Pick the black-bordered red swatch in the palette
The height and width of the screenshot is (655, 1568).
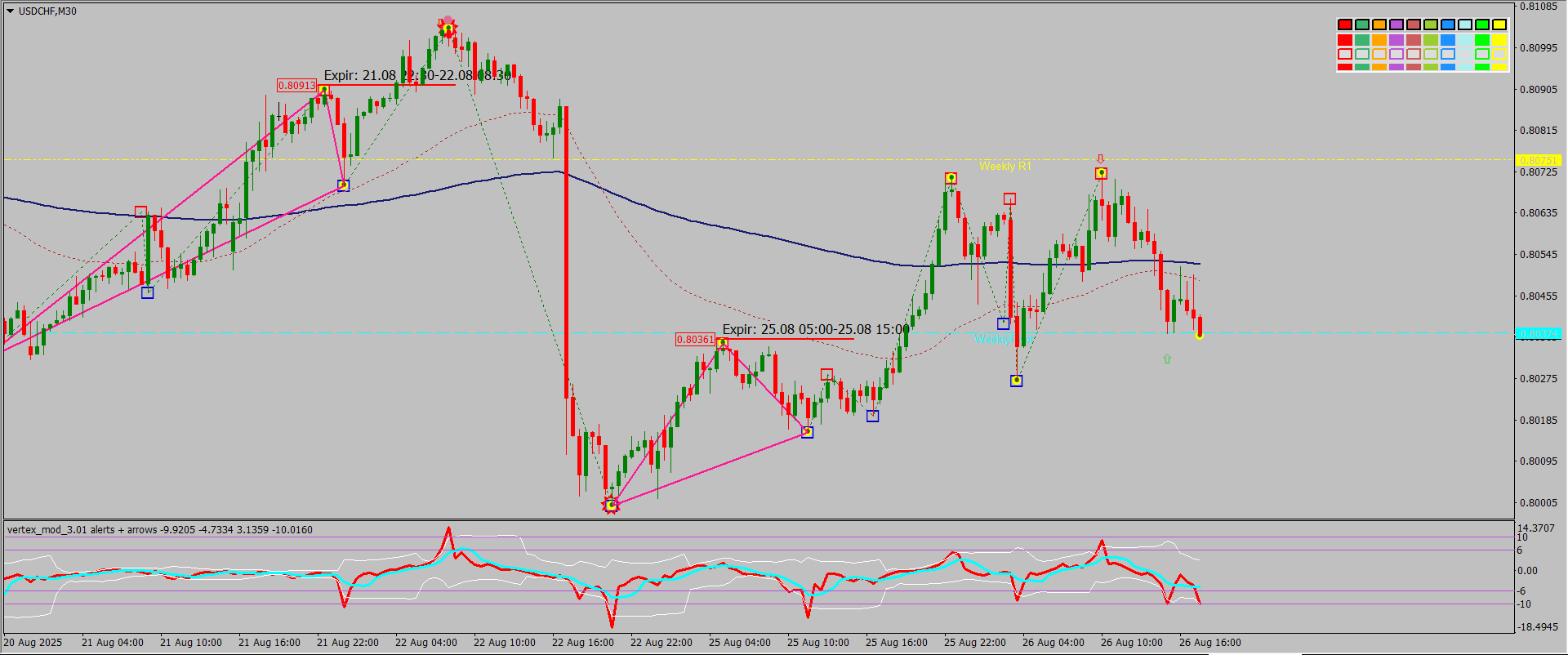coord(1345,25)
